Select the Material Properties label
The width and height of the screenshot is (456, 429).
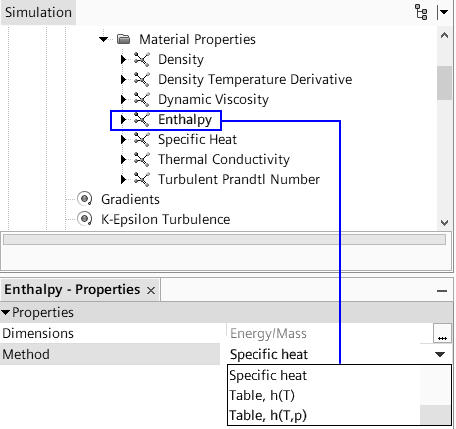(197, 39)
